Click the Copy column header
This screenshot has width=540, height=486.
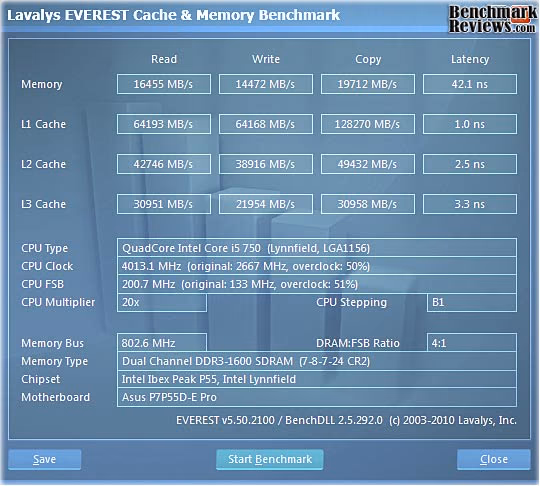[x=368, y=59]
